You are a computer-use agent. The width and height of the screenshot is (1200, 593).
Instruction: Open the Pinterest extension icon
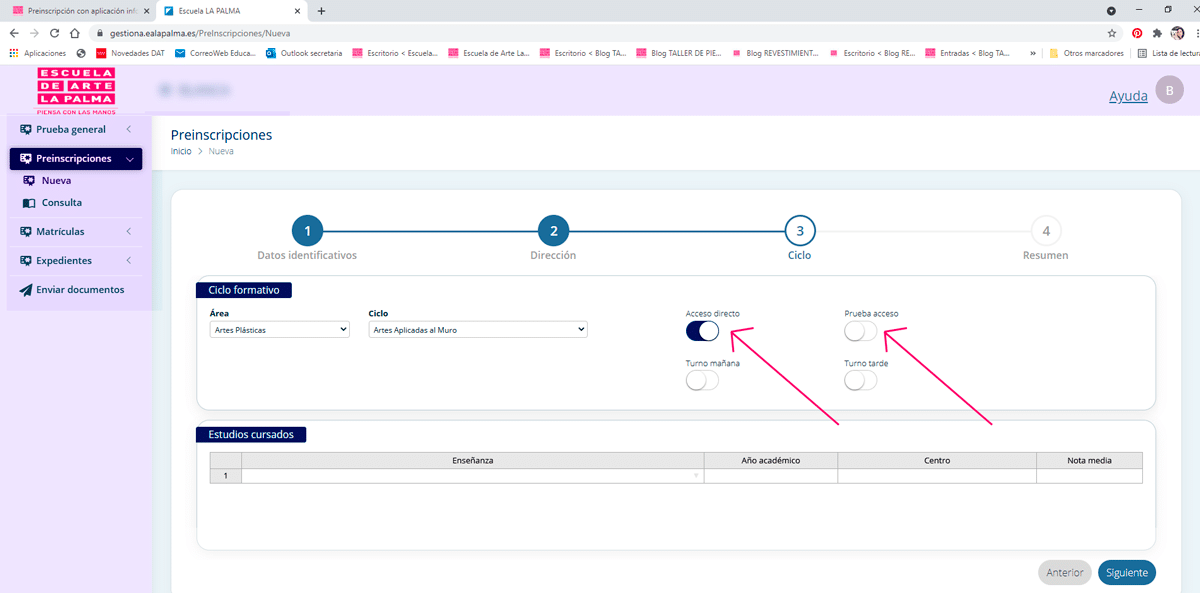coord(1137,33)
